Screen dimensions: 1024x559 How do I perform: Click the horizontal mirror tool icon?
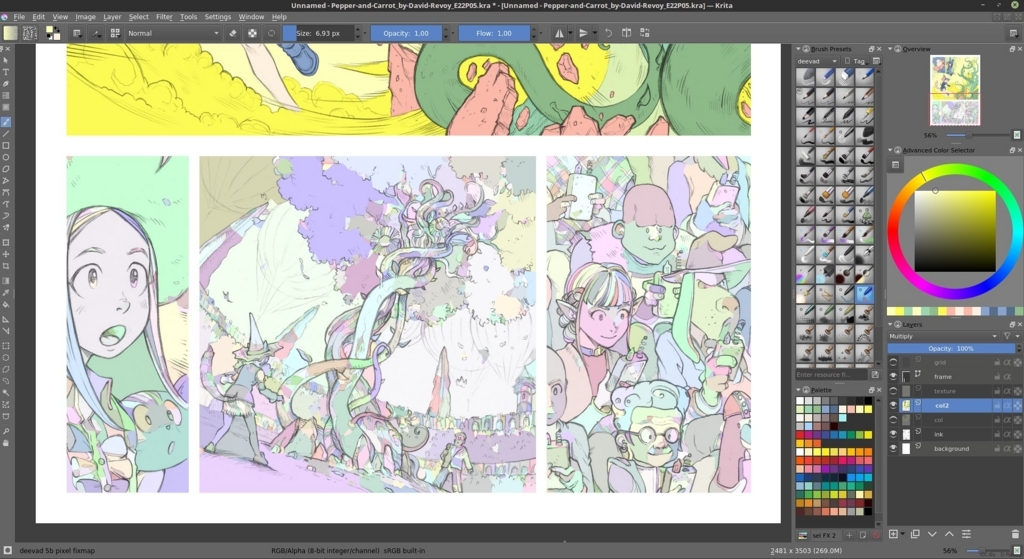(559, 33)
